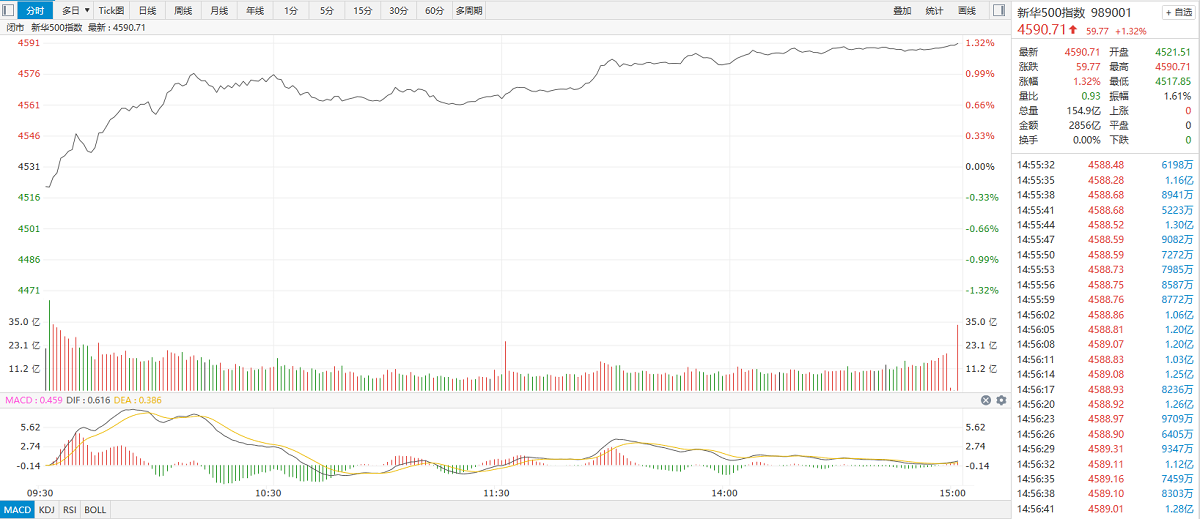Show the BOLL indicator
The height and width of the screenshot is (519, 1200).
click(95, 510)
